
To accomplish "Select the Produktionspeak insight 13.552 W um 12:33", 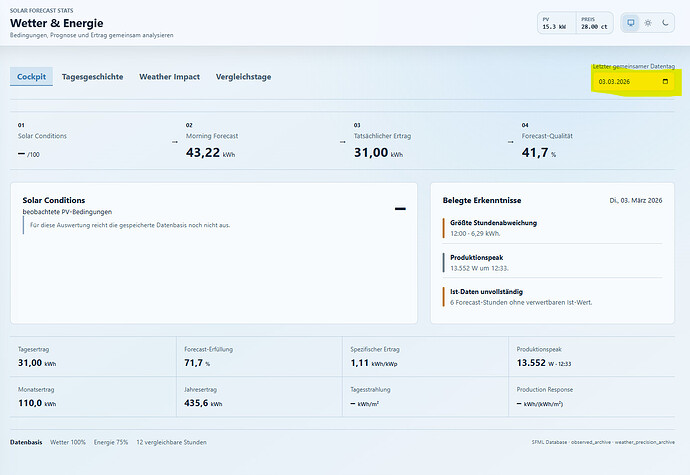I will pos(552,262).
